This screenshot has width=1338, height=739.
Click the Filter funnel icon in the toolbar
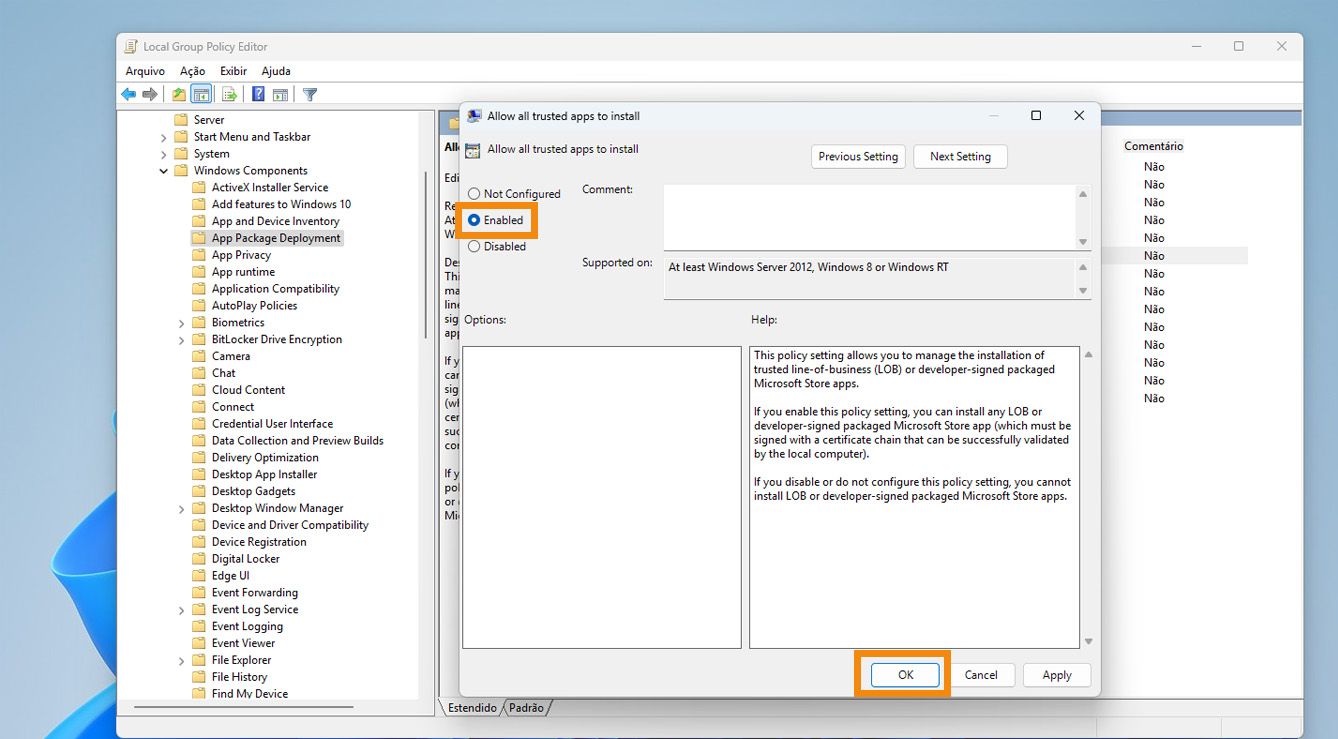[x=310, y=94]
